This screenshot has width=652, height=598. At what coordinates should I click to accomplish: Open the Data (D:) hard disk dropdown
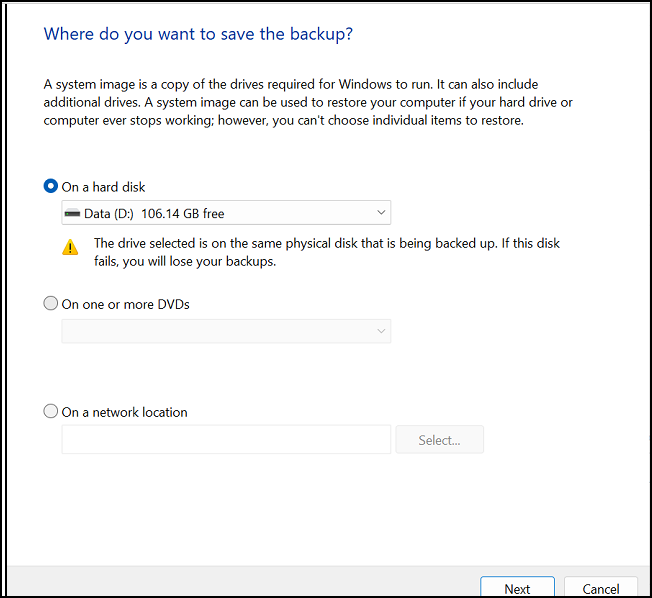click(226, 213)
